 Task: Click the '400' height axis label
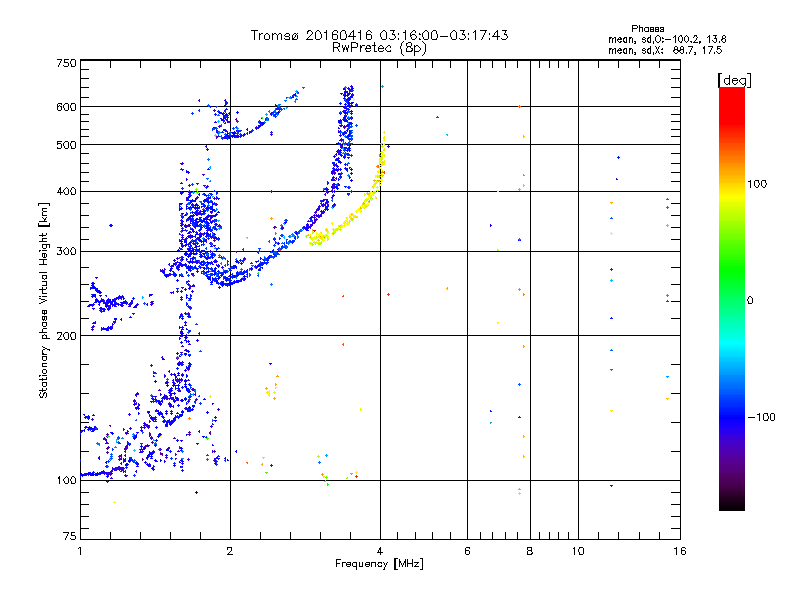click(67, 191)
